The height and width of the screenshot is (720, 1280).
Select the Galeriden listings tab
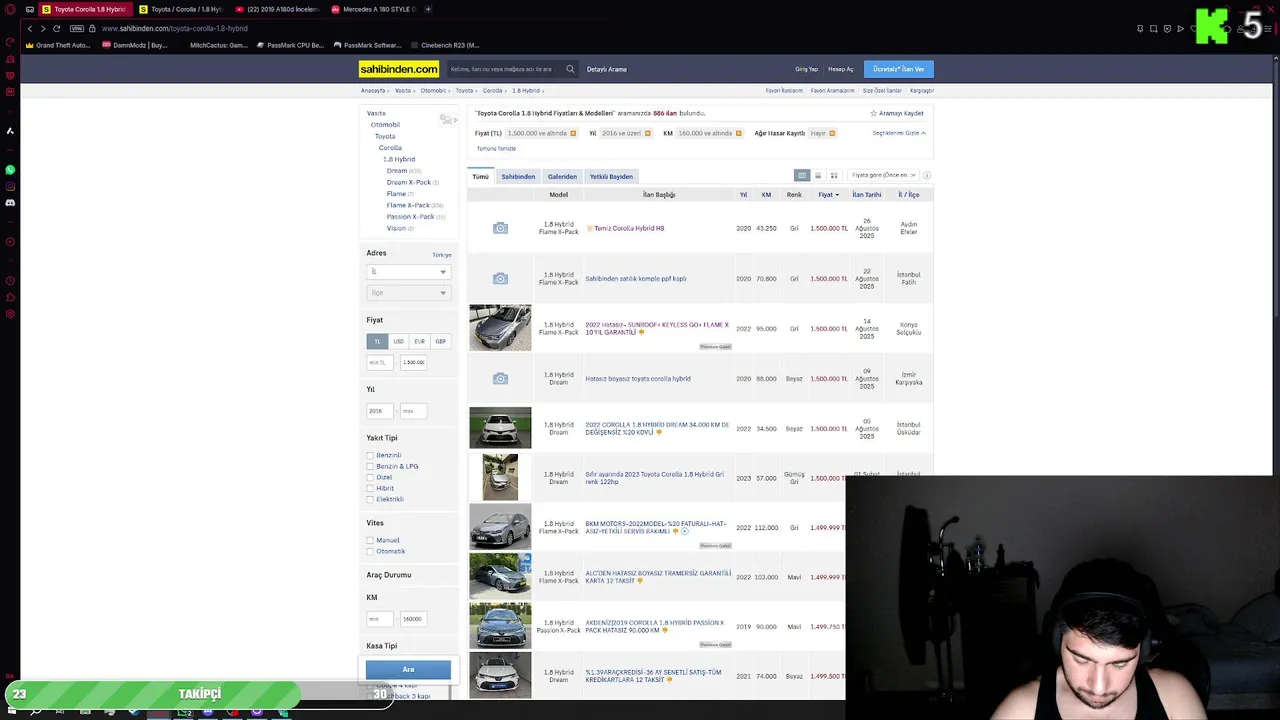562,176
